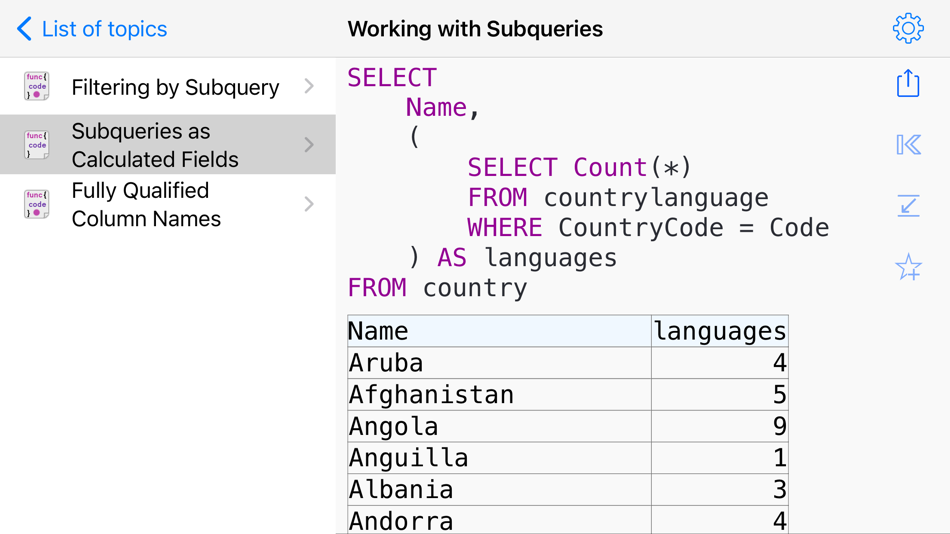This screenshot has width=950, height=534.
Task: Click the WHERE CountryCode = Code line
Action: (648, 228)
